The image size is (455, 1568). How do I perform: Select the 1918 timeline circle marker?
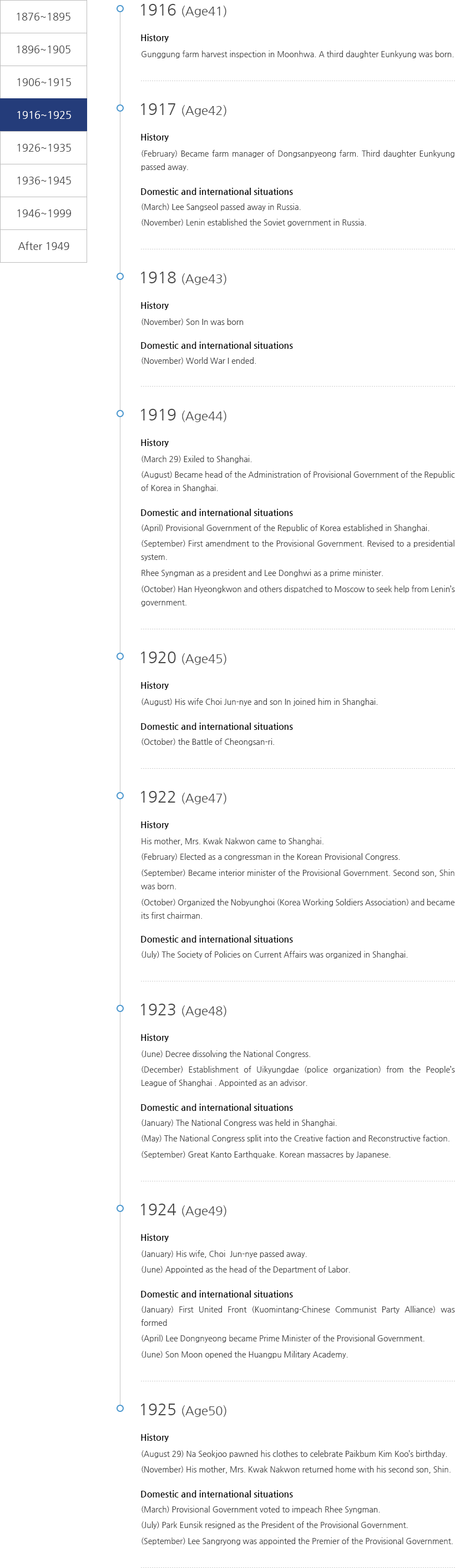click(120, 277)
